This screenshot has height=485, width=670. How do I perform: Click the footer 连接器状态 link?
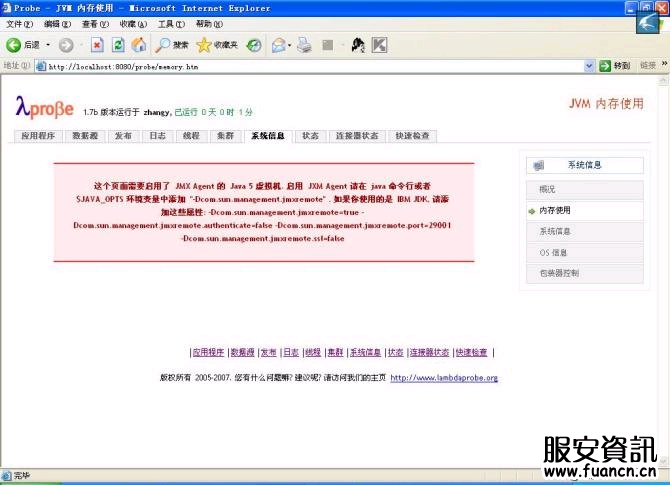pyautogui.click(x=429, y=352)
